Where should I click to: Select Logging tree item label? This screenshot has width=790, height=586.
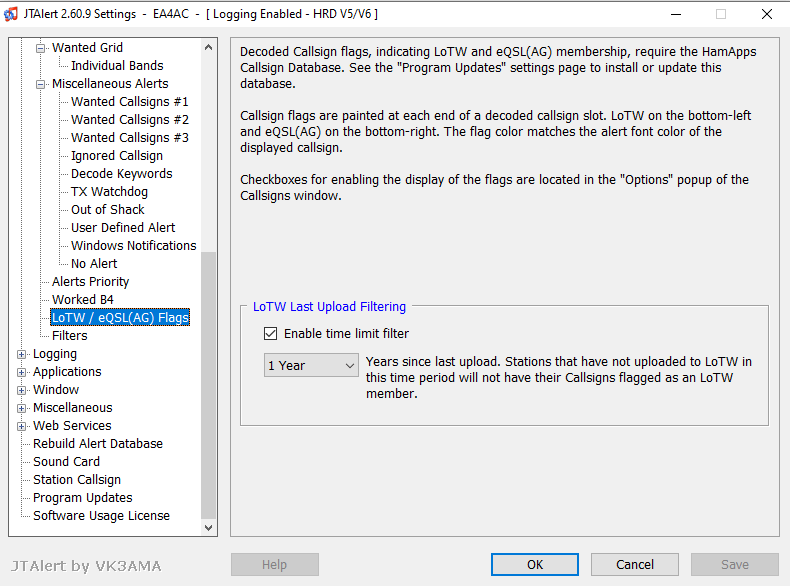(55, 354)
